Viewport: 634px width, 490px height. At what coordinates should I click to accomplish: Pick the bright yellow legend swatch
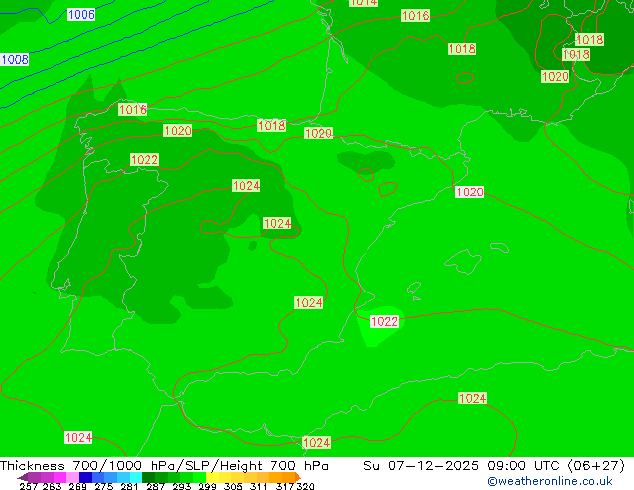[212, 477]
